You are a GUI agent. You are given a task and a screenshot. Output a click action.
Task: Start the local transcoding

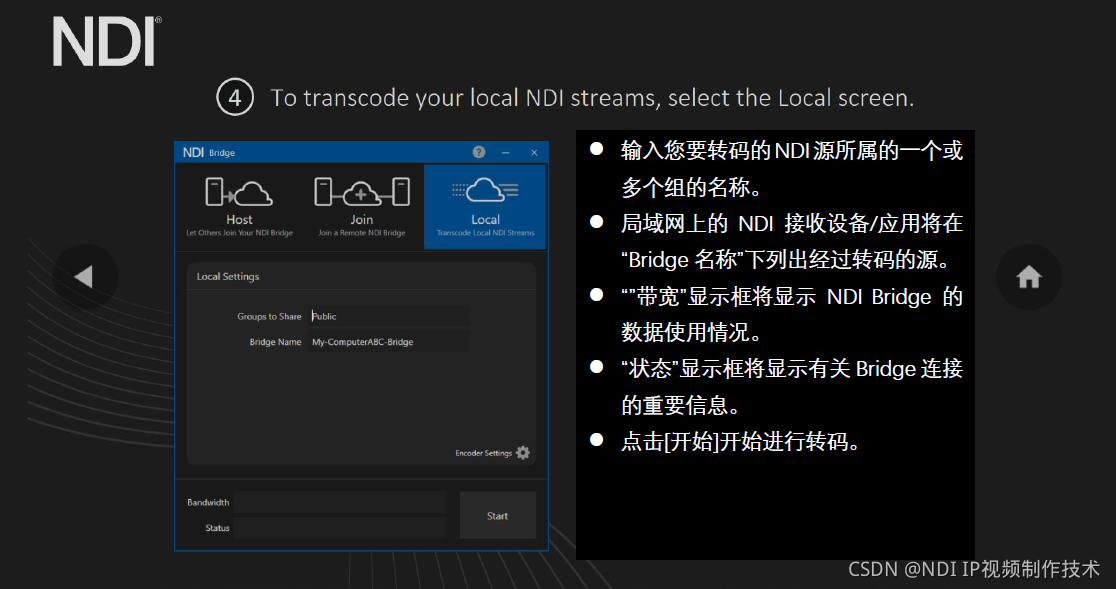498,516
